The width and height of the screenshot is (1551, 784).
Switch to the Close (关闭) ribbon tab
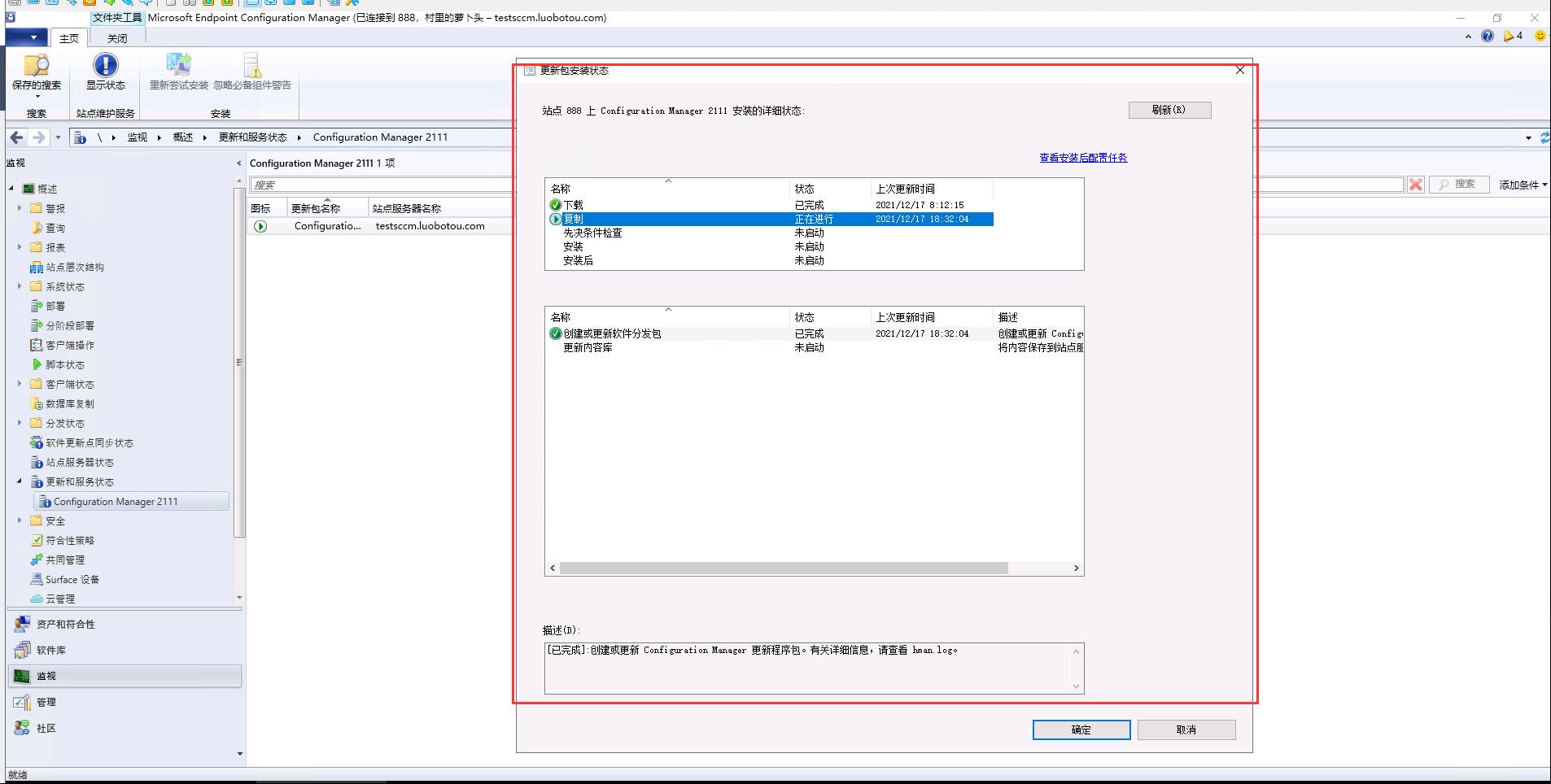coord(117,38)
